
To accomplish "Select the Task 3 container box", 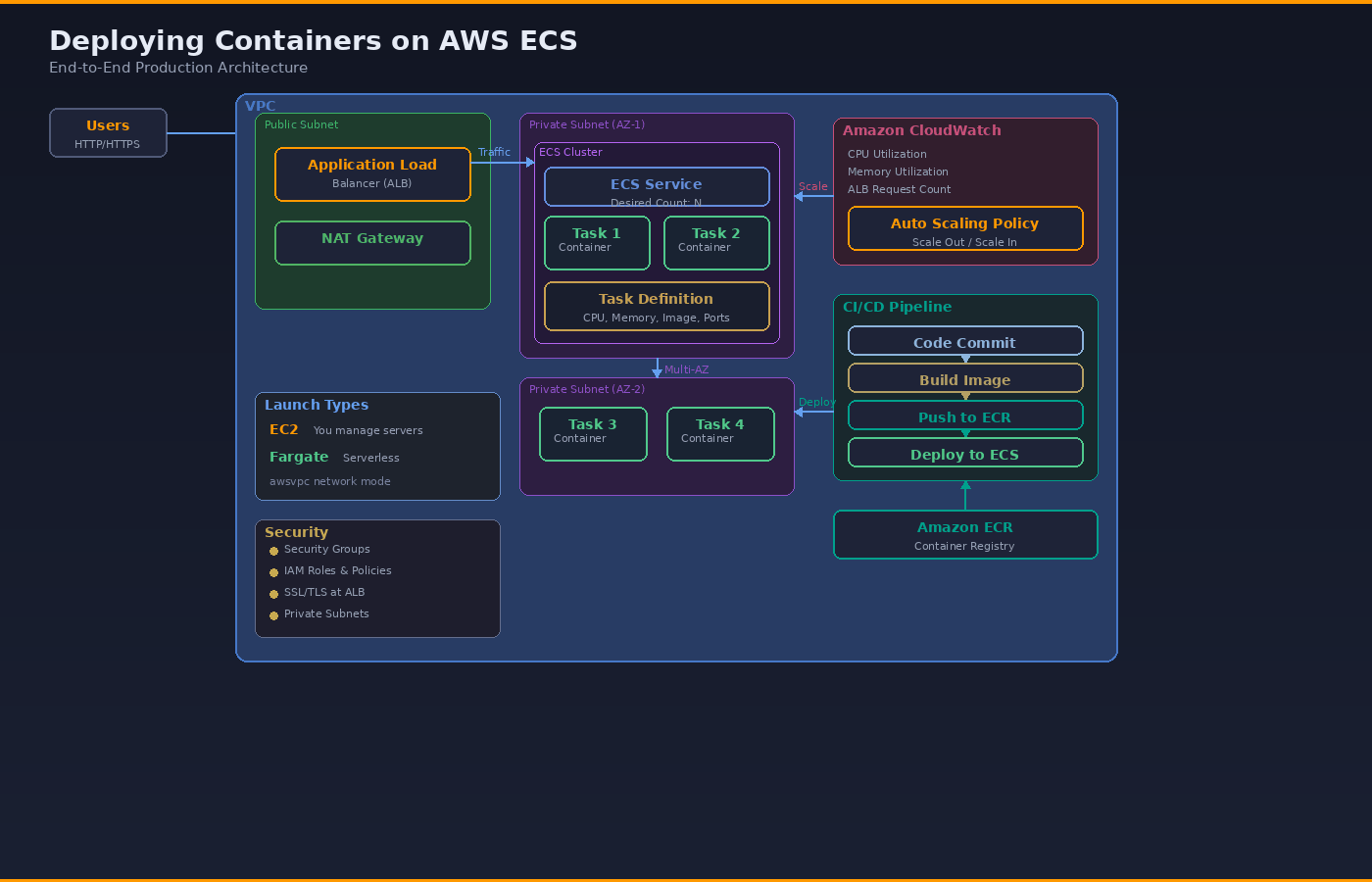I will tap(593, 433).
